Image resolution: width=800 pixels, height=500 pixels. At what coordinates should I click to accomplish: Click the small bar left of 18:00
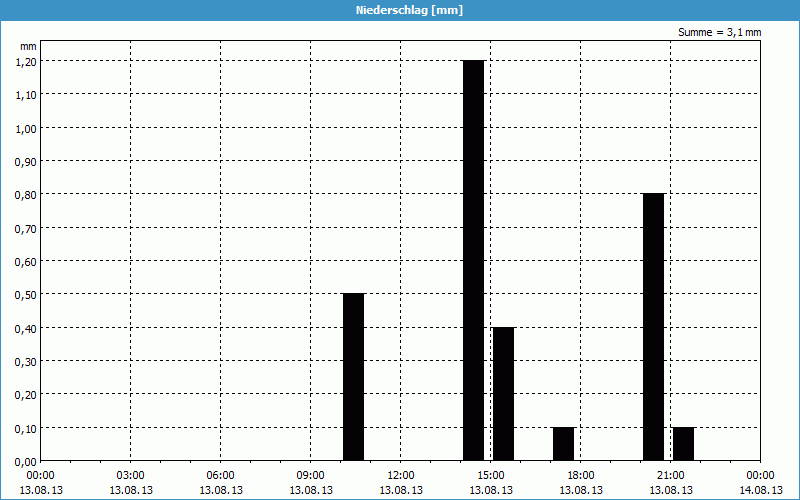pyautogui.click(x=563, y=443)
